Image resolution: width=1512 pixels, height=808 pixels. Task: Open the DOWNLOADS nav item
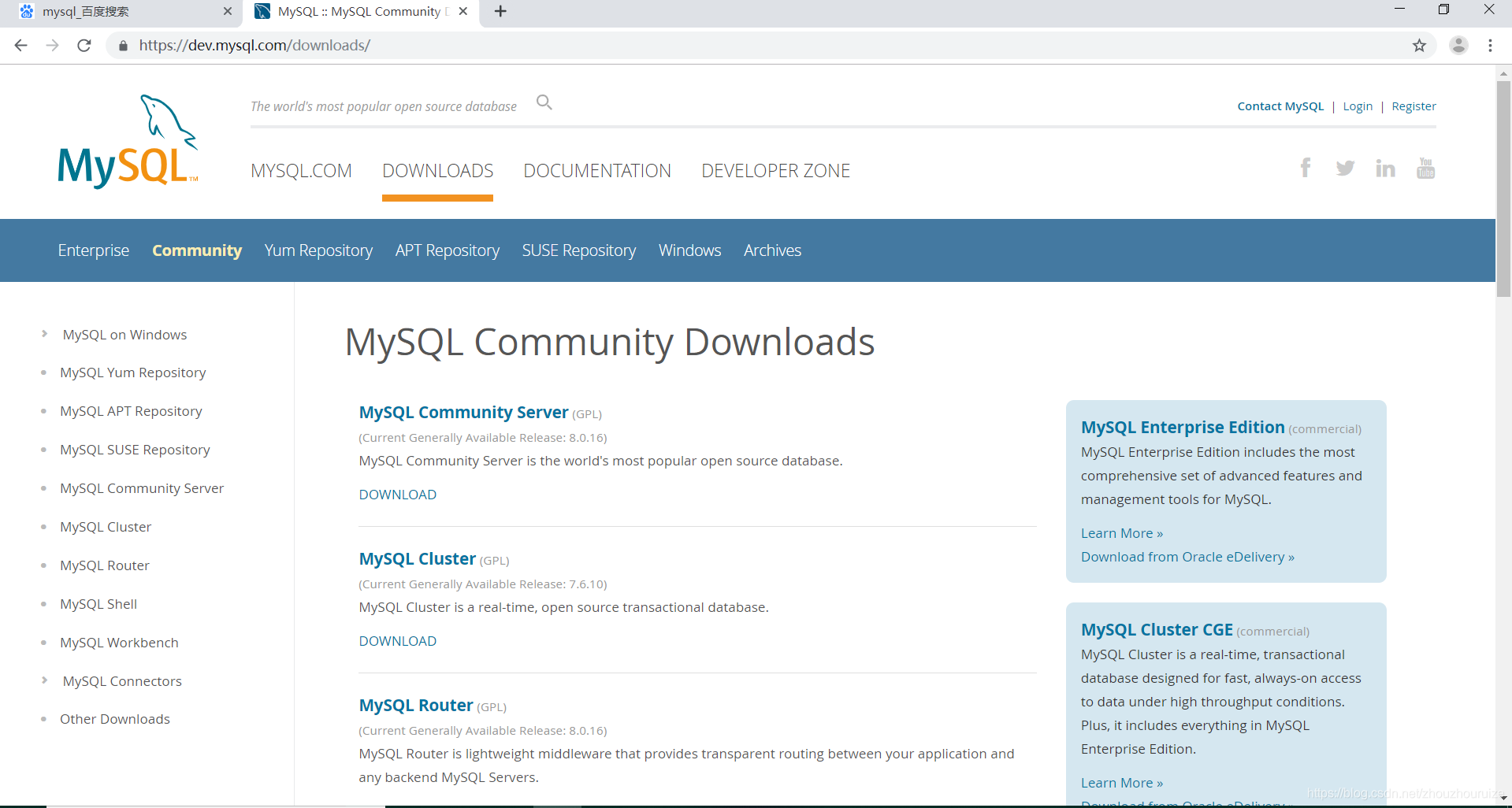[x=437, y=171]
